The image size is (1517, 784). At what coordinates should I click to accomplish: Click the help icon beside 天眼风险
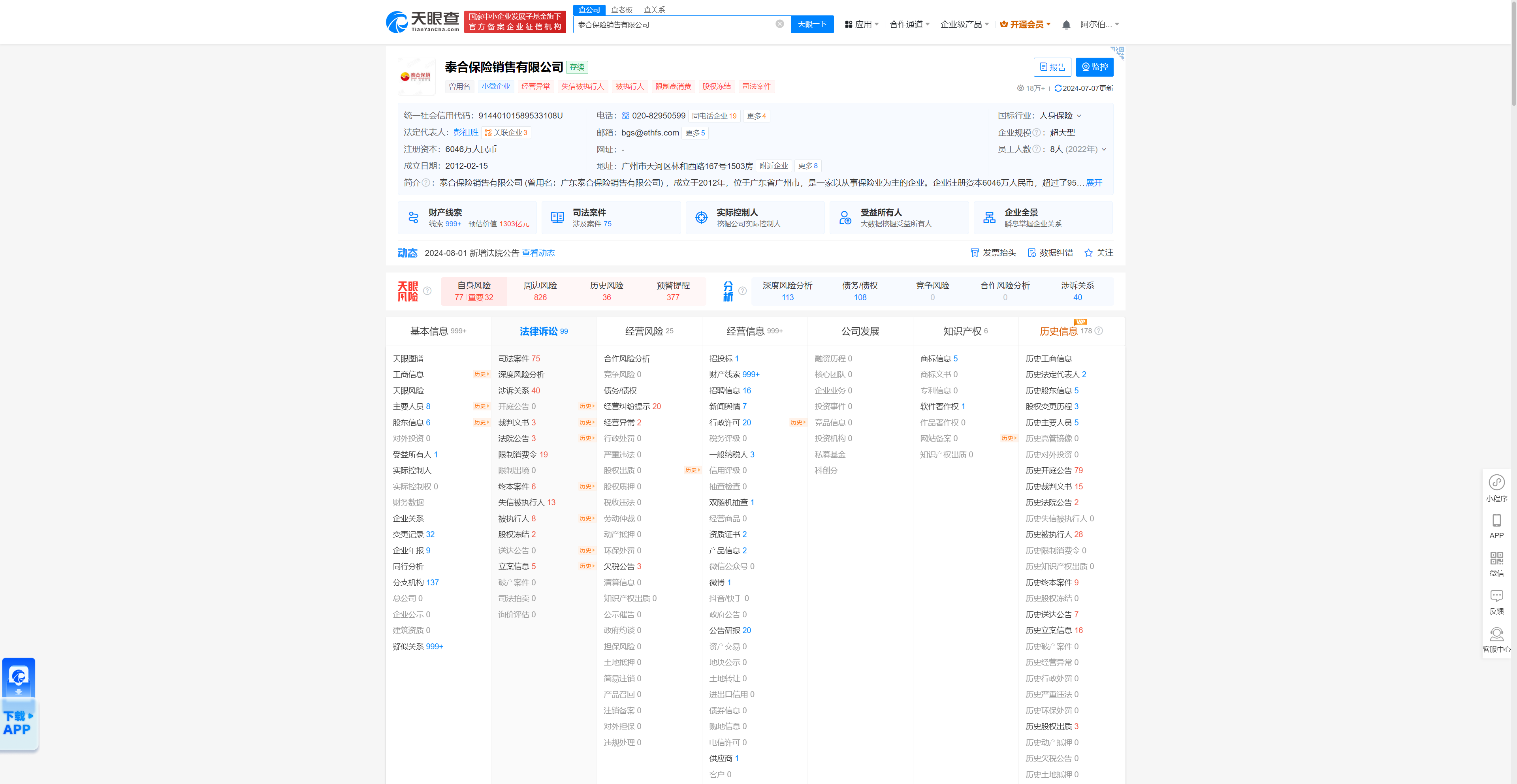(x=427, y=291)
